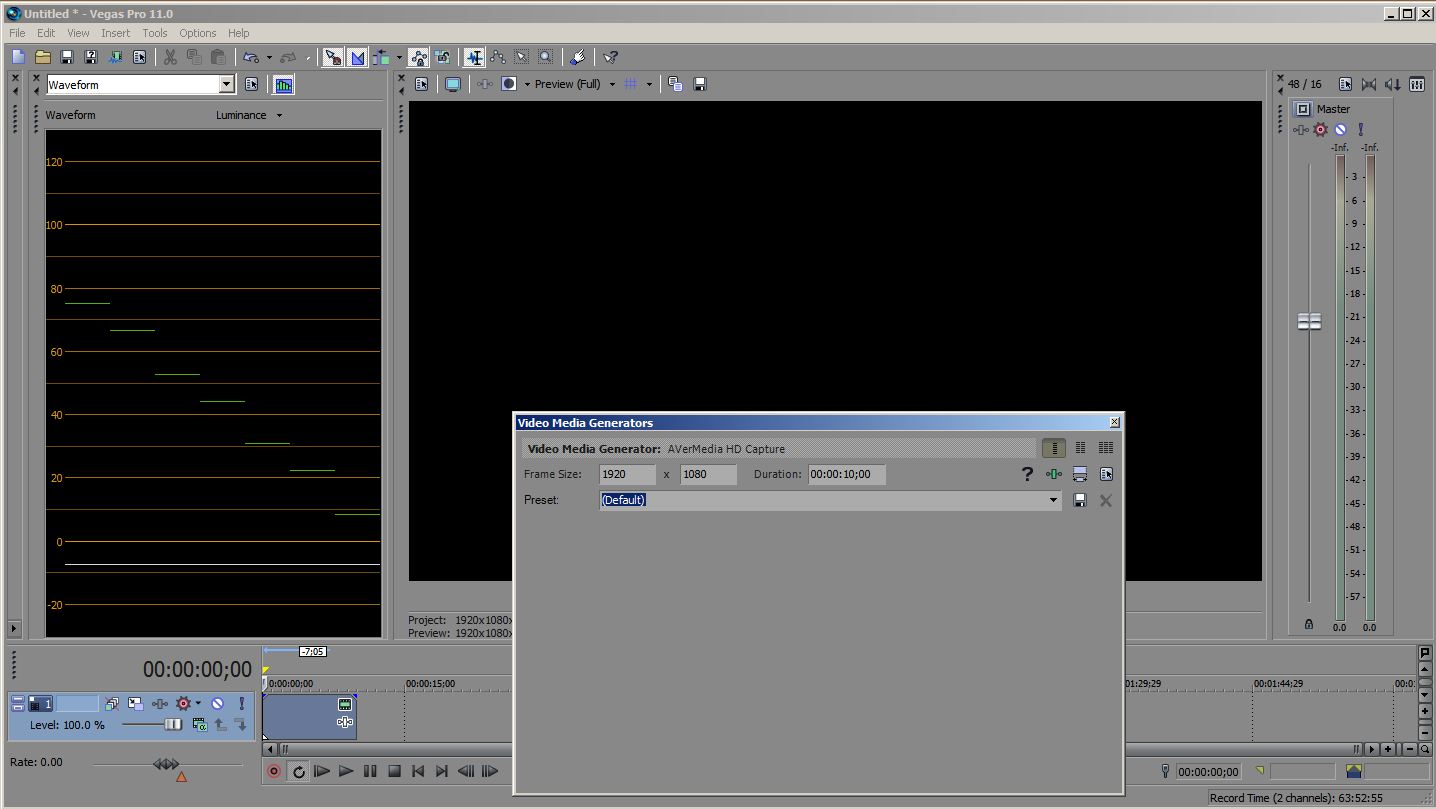The image size is (1436, 809).
Task: Open track motion on video track 1
Action: pos(135,704)
